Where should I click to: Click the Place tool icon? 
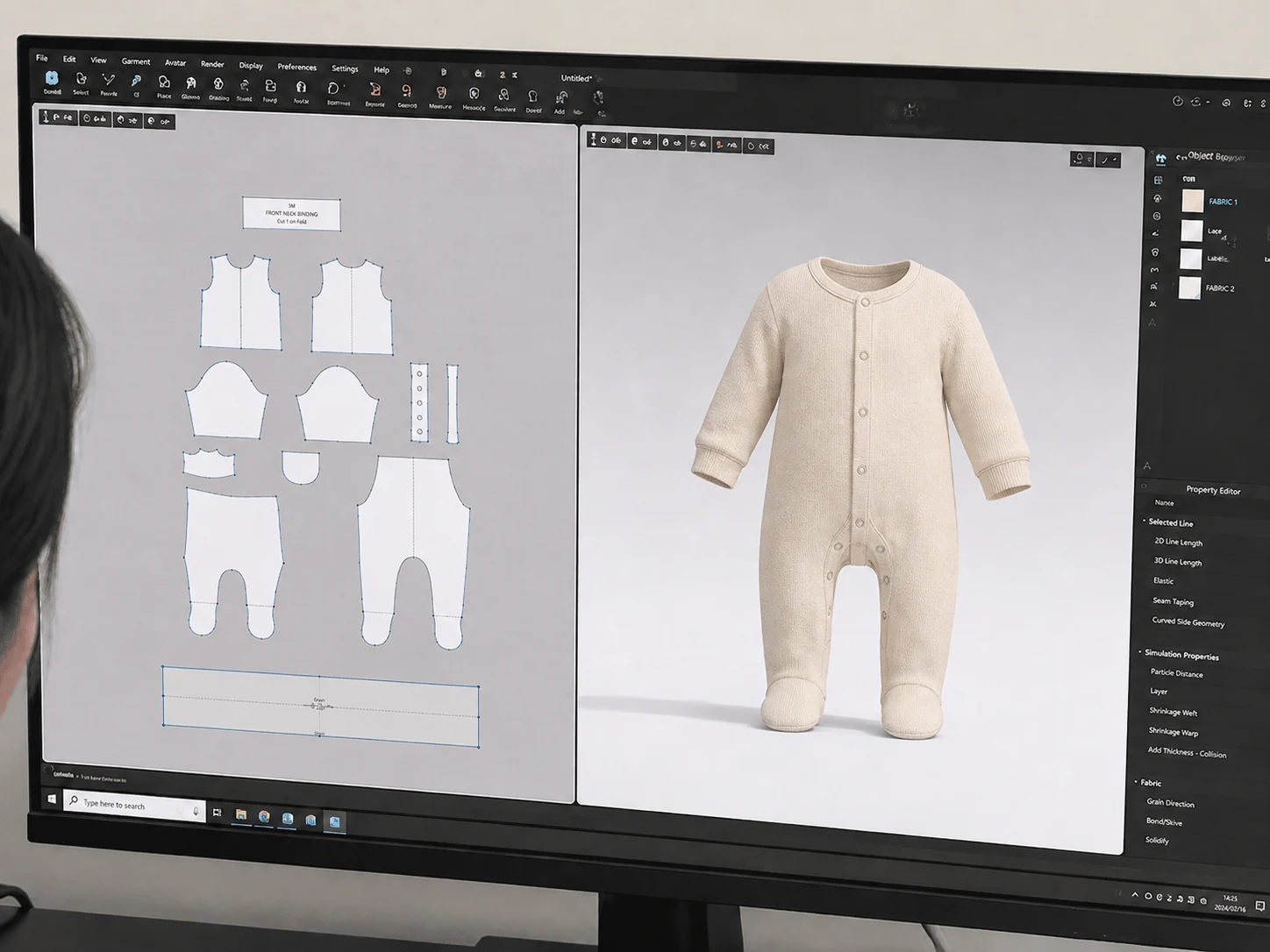click(164, 82)
